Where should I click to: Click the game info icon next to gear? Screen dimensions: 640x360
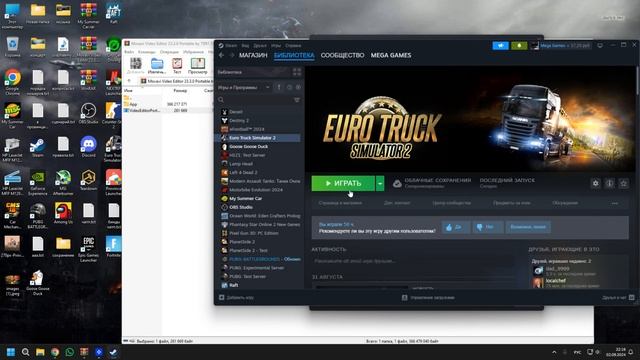[609, 183]
